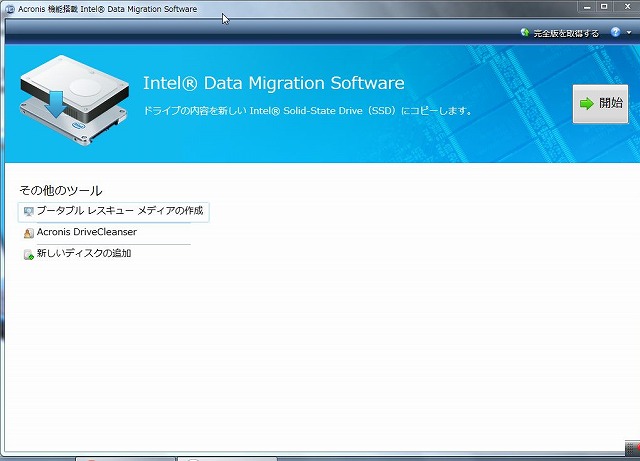Click the bootable rescue media monitor icon

29,212
